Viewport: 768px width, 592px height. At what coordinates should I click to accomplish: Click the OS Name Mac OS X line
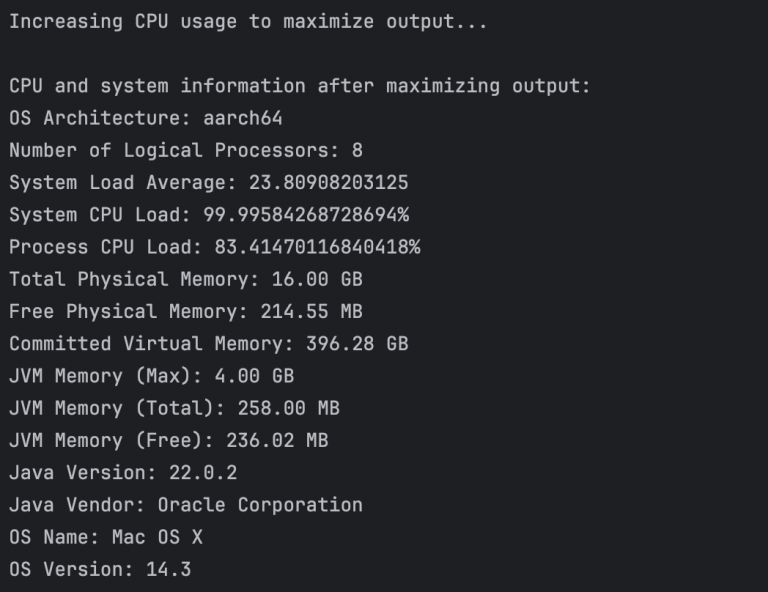[x=106, y=537]
